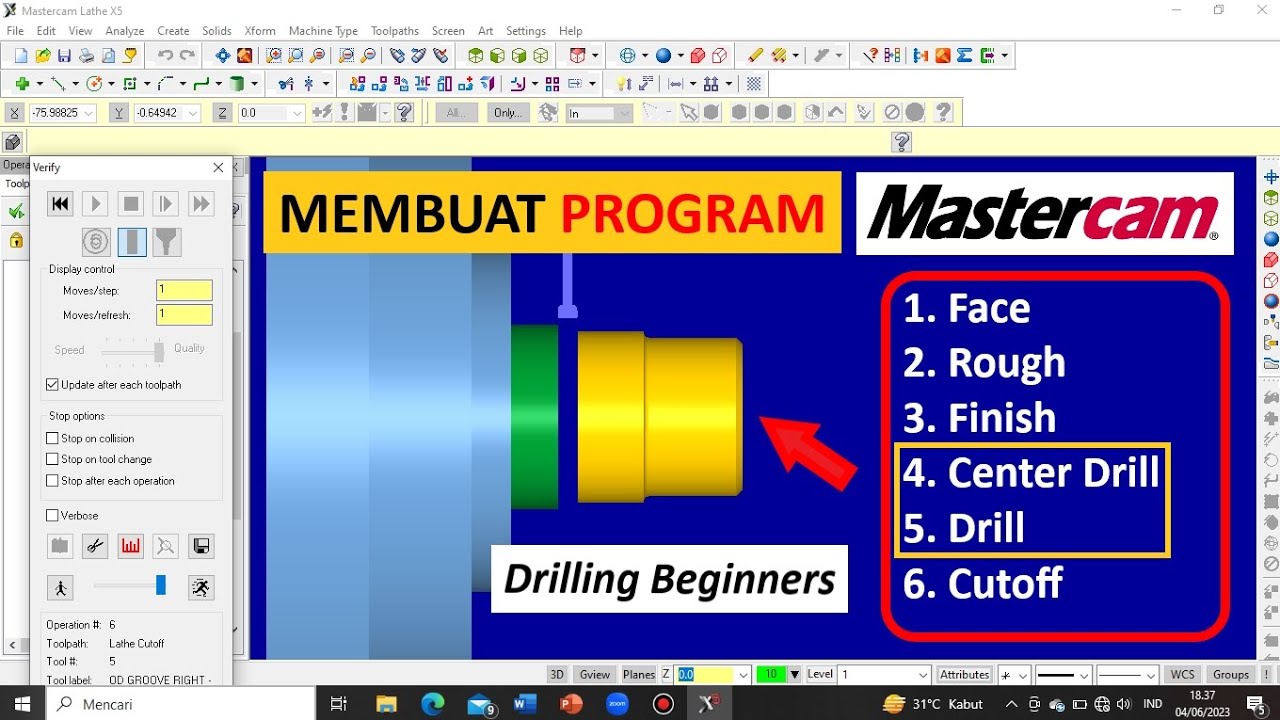Click the simulation speed slider with blue handle
This screenshot has width=1280, height=720.
[x=130, y=586]
